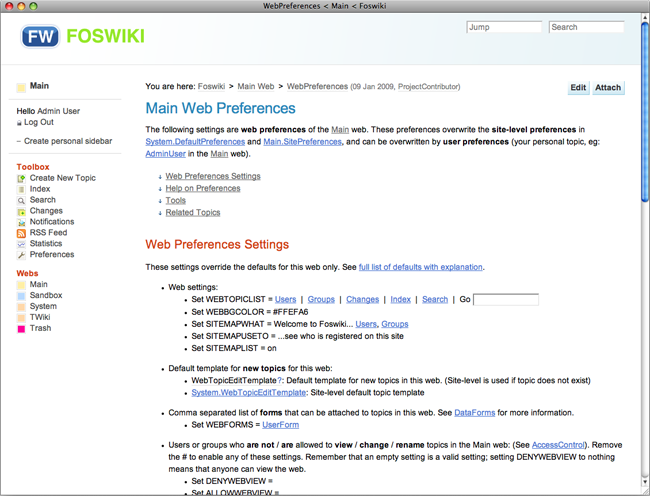
Task: Click the lock icon beside Log Out
Action: pyautogui.click(x=19, y=123)
